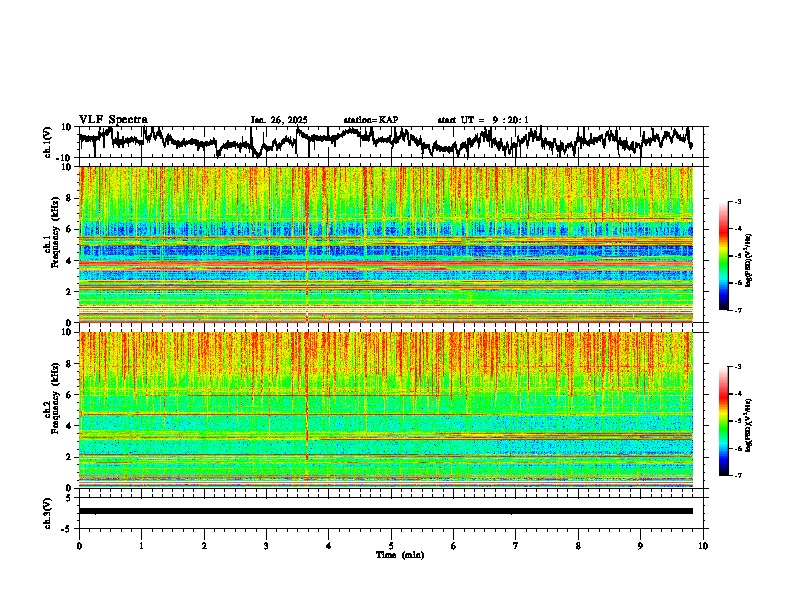Click the "-3" label on ch.2 color scale
The width and height of the screenshot is (792, 612).
click(x=738, y=367)
